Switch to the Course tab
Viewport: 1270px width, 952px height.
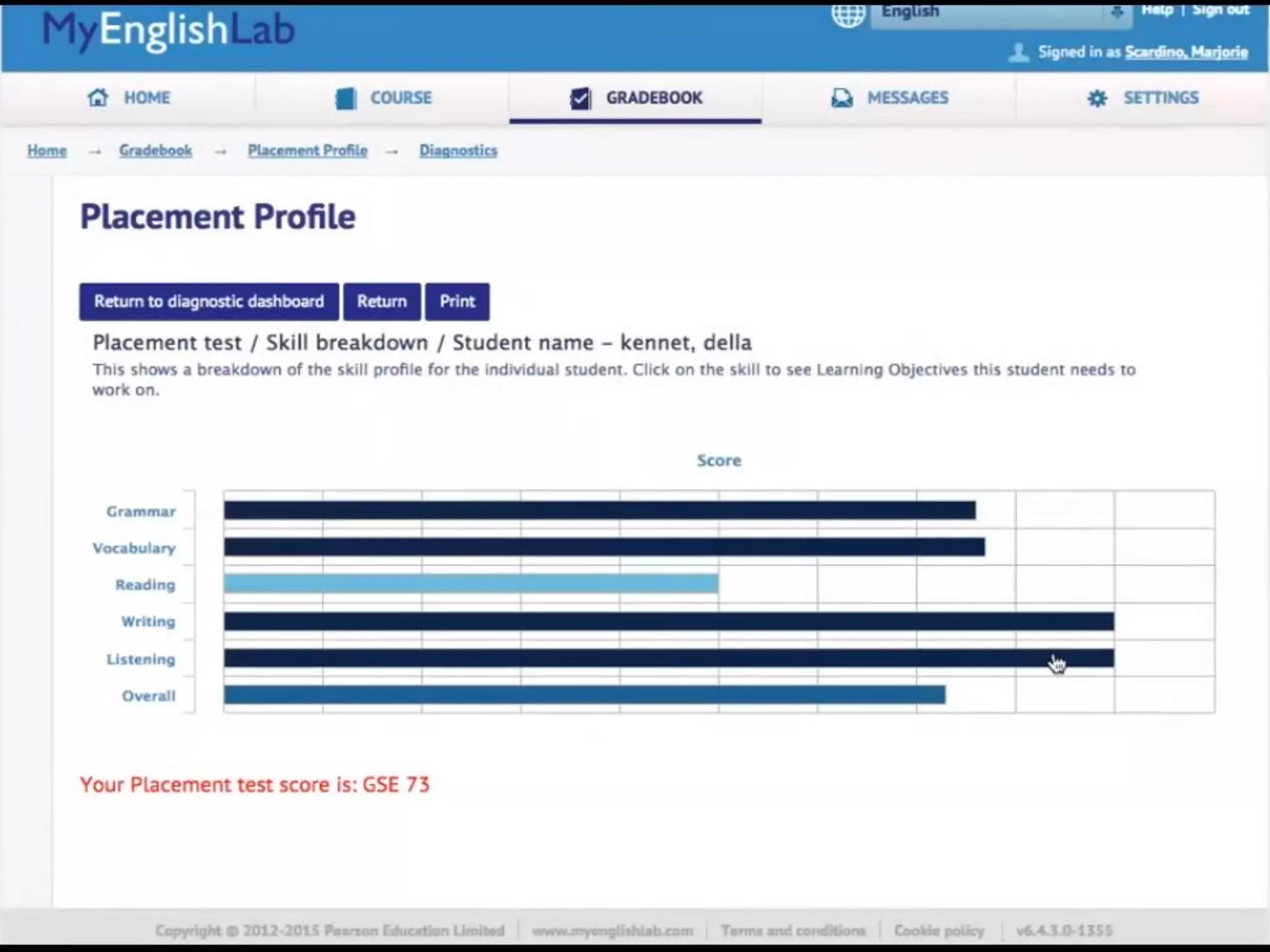tap(401, 98)
